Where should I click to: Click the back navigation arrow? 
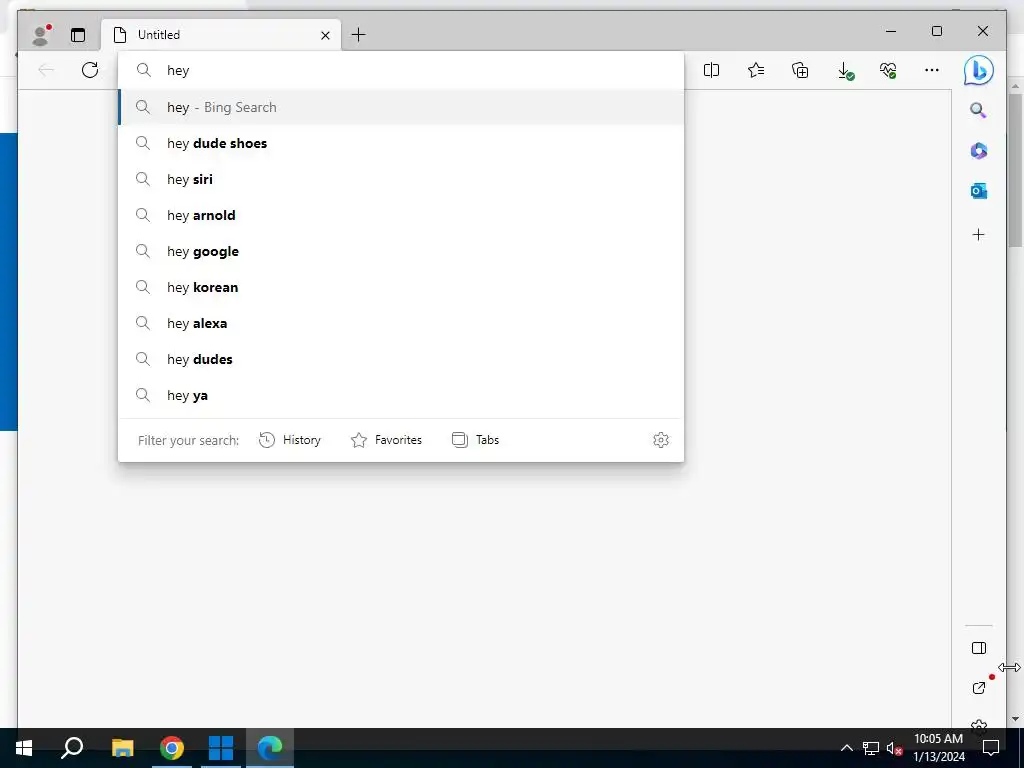click(46, 70)
